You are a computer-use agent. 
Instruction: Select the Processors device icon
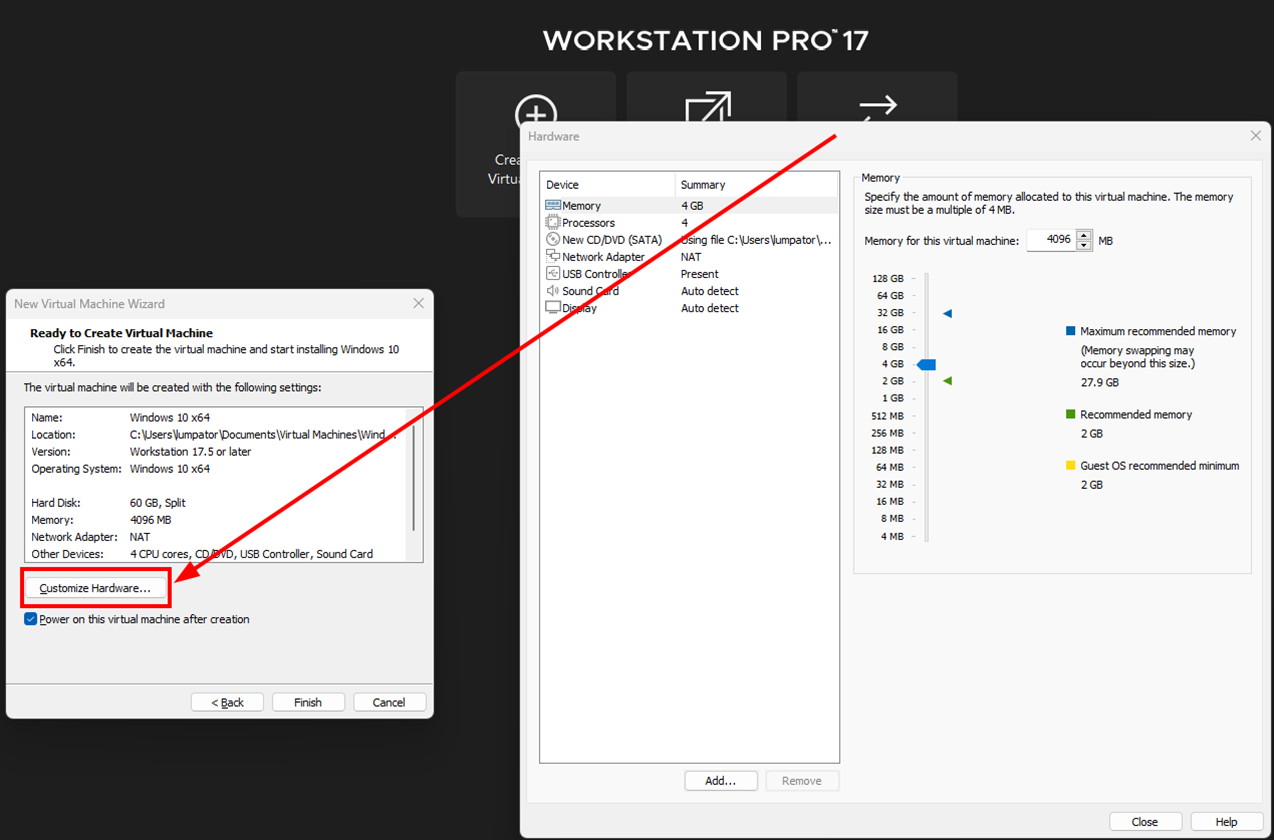coord(553,223)
